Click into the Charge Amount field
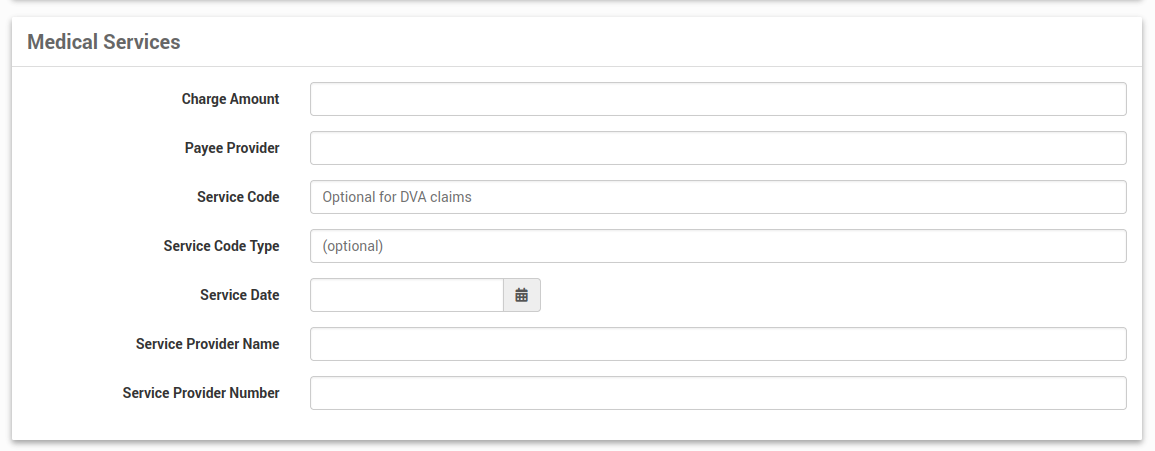 coord(718,99)
